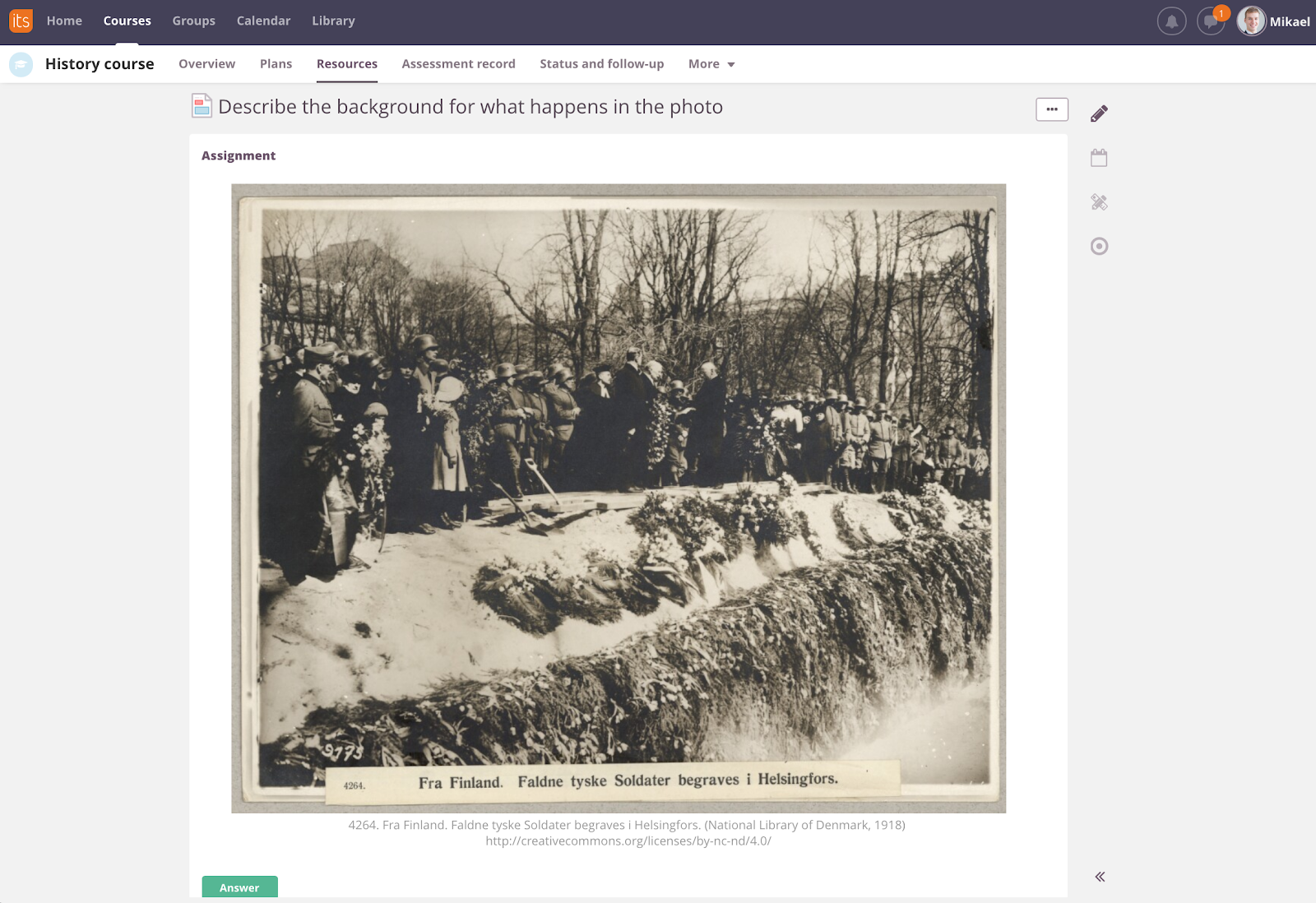Expand the More dropdown menu
Image resolution: width=1316 pixels, height=903 pixels.
(x=711, y=64)
